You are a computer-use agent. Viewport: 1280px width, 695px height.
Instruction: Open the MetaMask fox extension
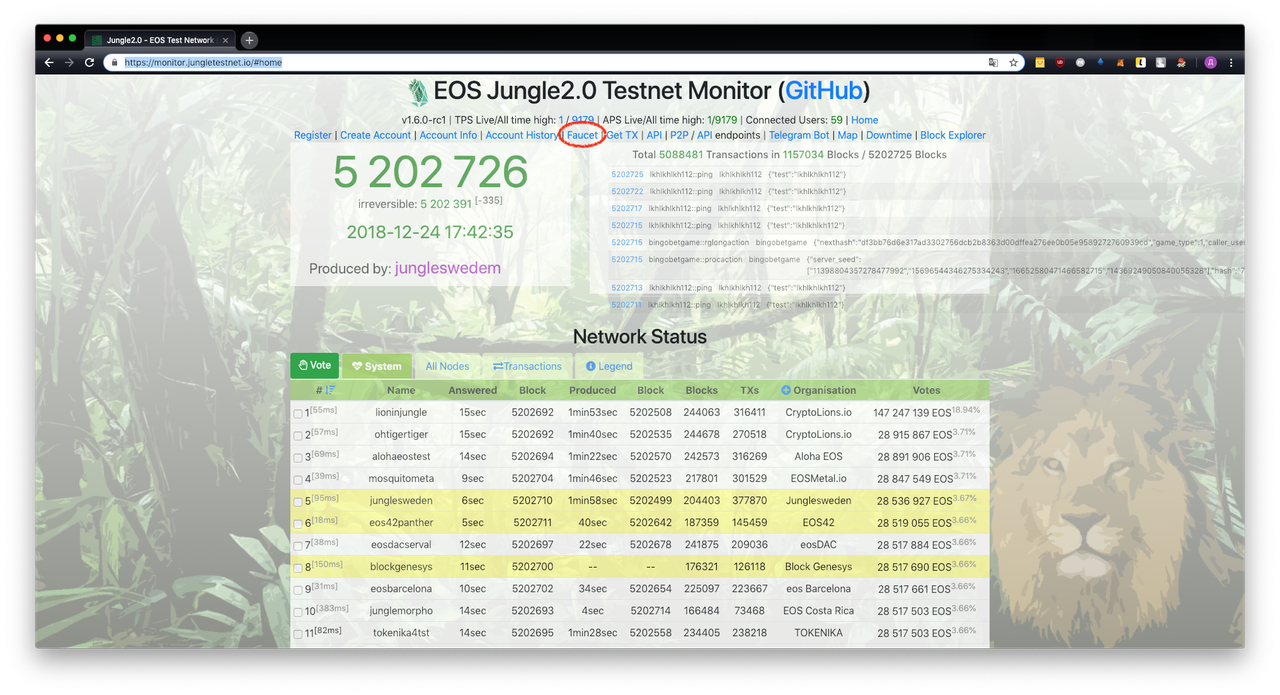tap(1120, 62)
